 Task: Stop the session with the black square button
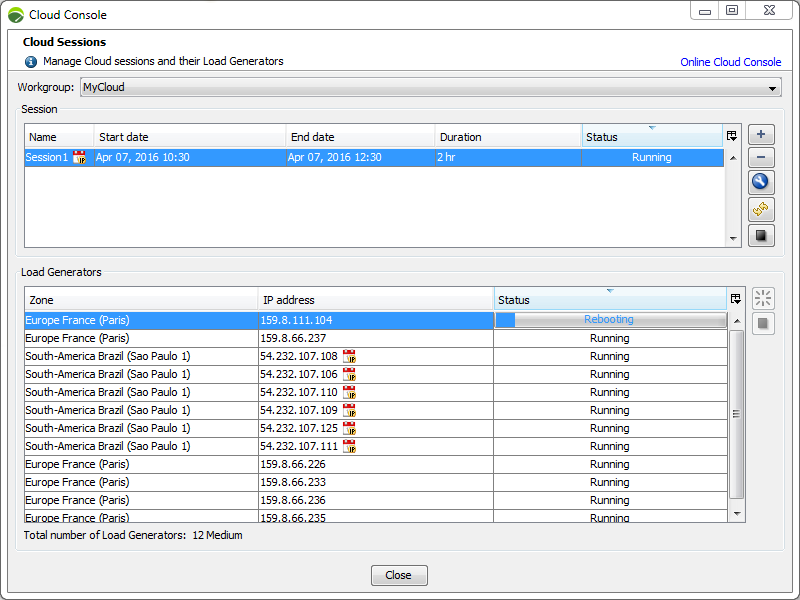click(761, 236)
